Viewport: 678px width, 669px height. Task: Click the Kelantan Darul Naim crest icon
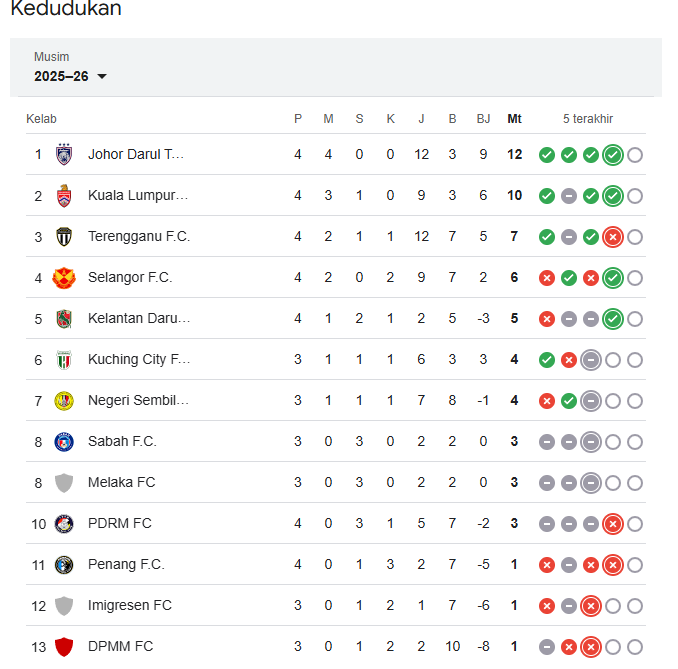click(64, 319)
